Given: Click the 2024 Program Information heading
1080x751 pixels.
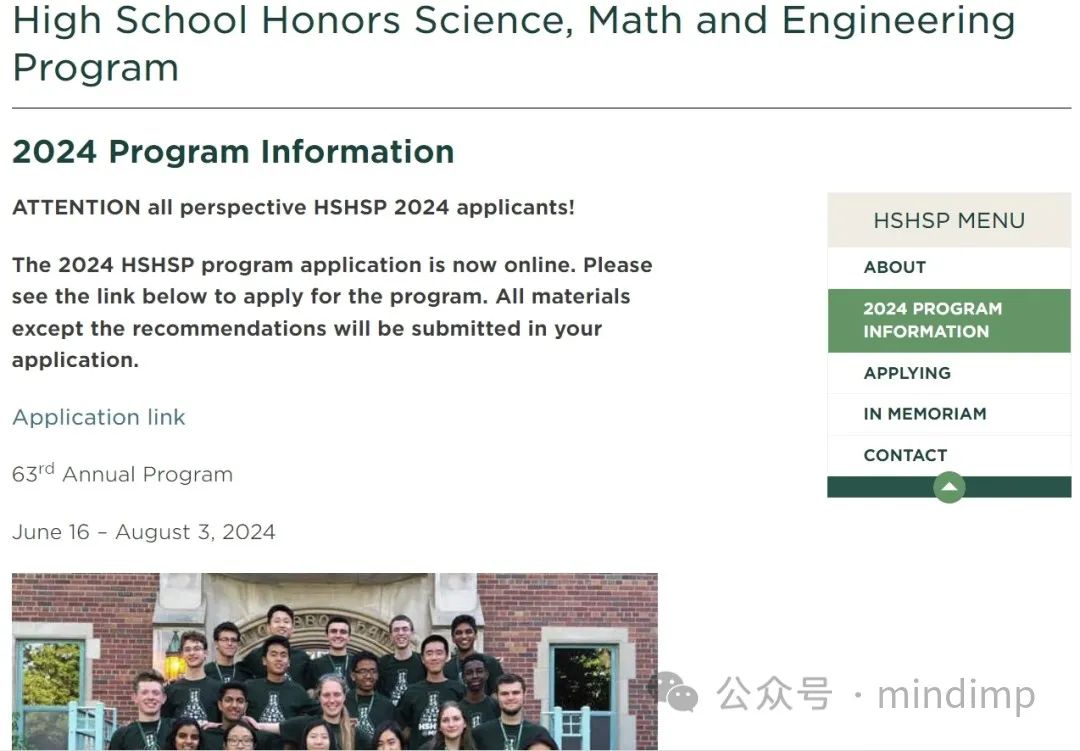Looking at the screenshot, I should click(x=233, y=152).
